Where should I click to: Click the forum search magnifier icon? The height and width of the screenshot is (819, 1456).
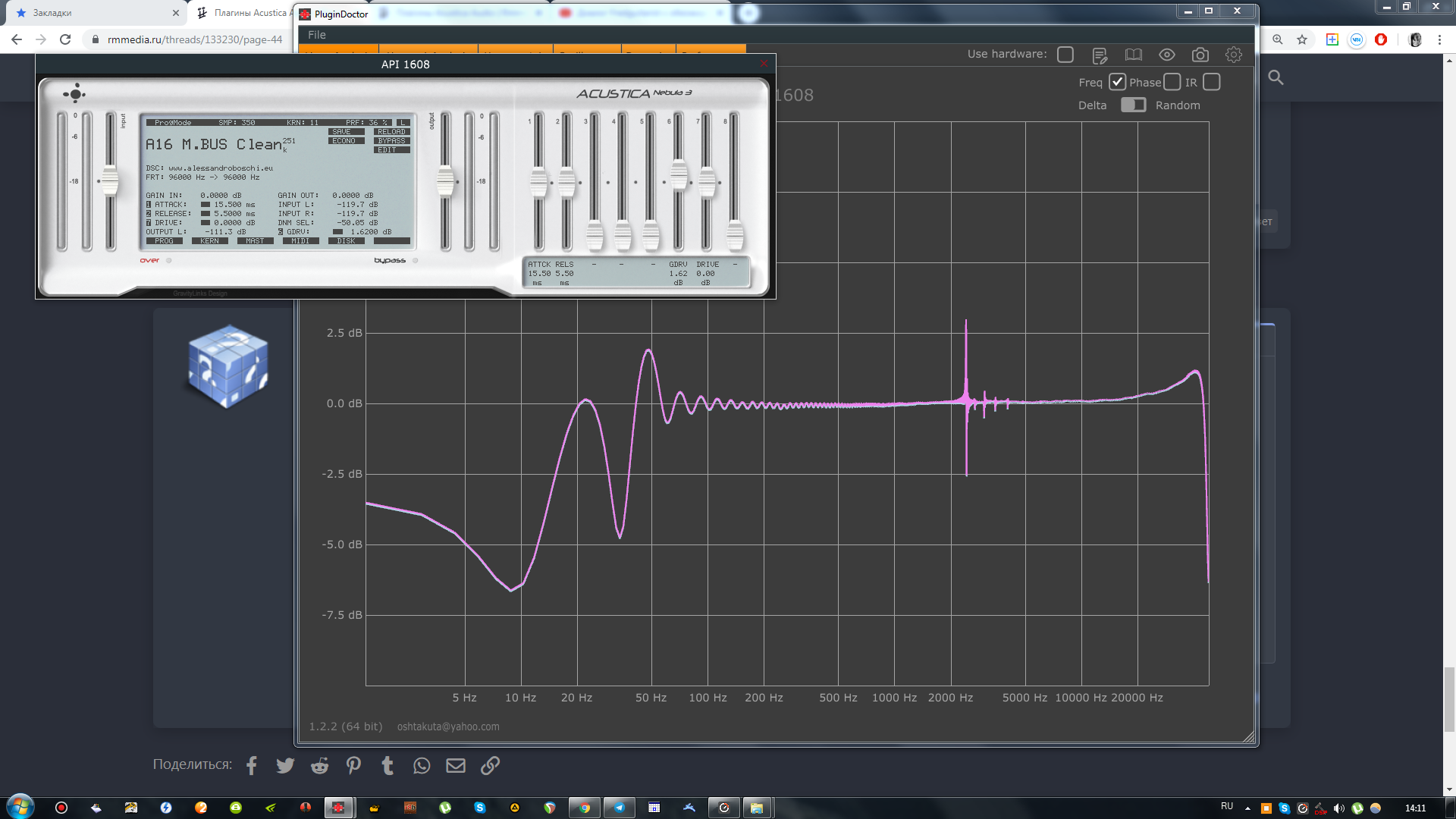pos(1276,77)
